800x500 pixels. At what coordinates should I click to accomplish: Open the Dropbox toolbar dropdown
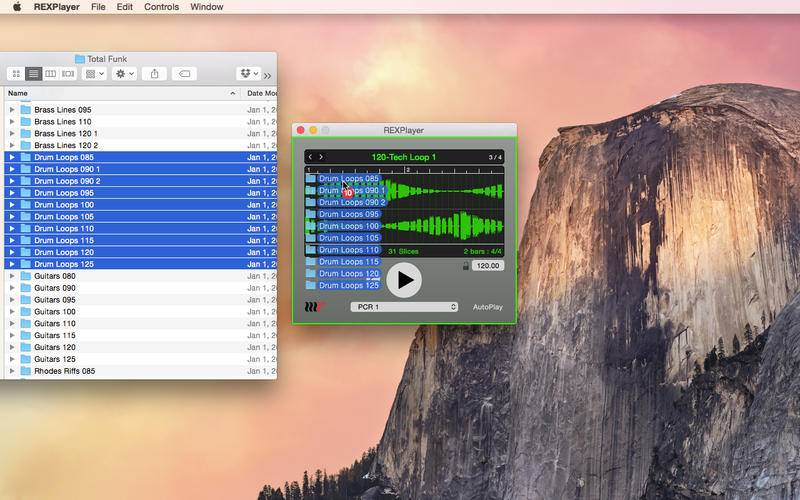(x=248, y=74)
